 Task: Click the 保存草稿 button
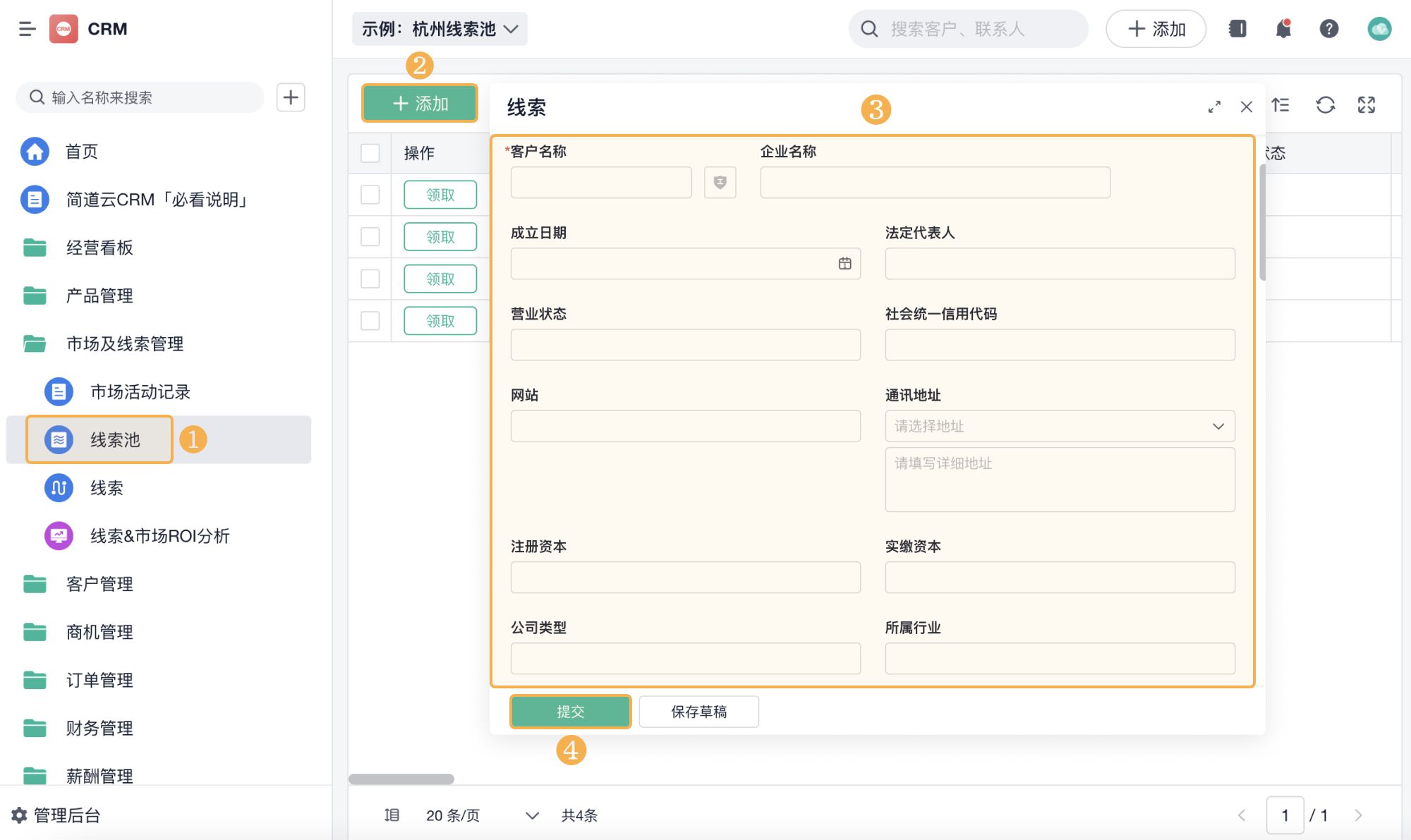pos(698,712)
